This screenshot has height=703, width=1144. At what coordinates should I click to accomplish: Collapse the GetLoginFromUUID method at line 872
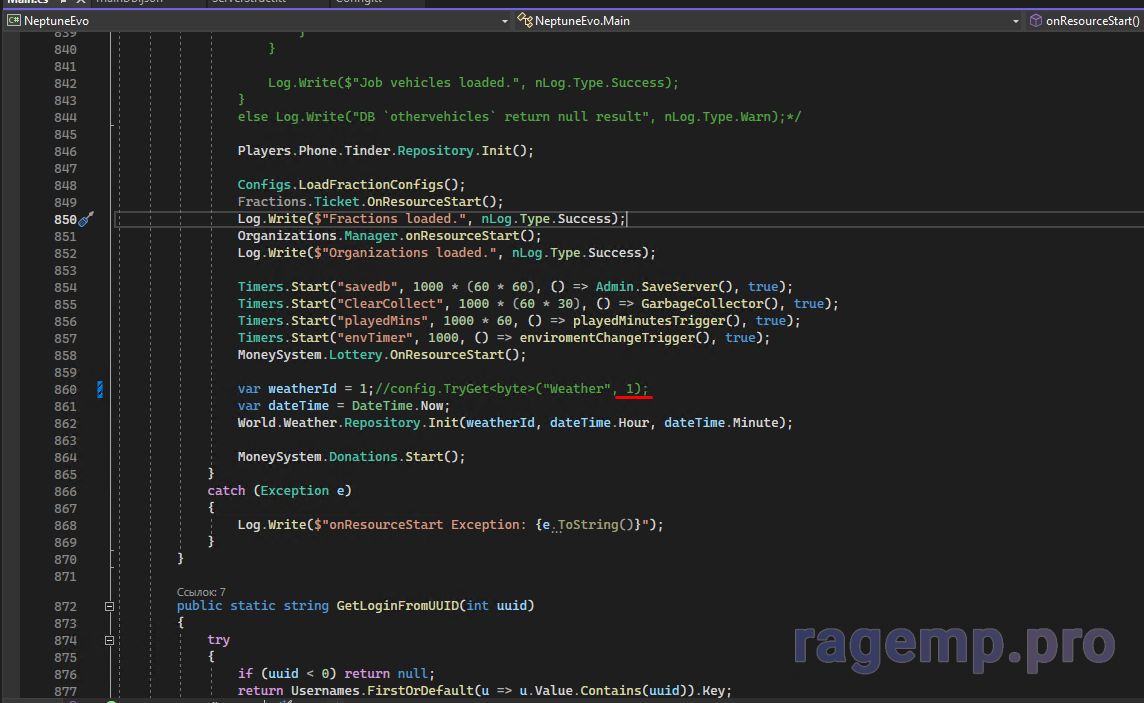point(110,606)
